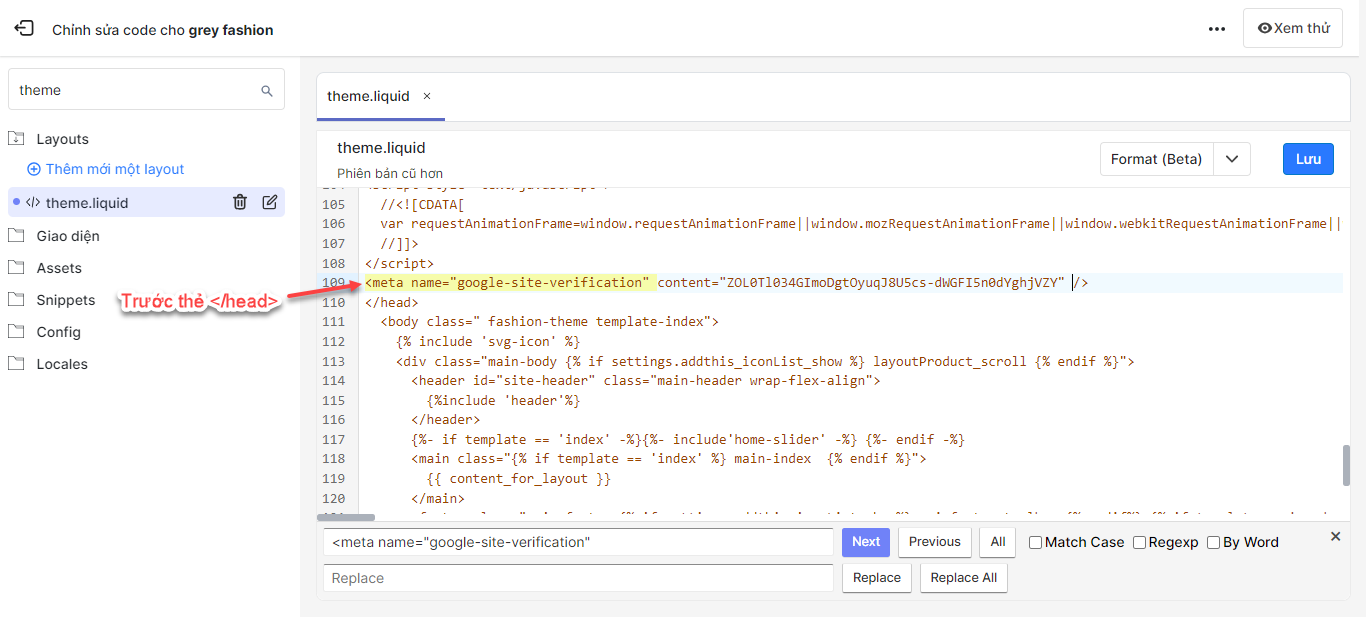Click line number 114 in the gutter

(332, 381)
